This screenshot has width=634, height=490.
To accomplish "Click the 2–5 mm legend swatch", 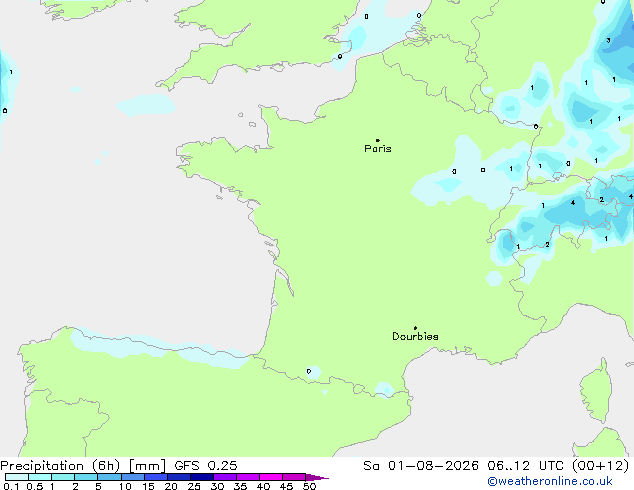I will [x=86, y=477].
